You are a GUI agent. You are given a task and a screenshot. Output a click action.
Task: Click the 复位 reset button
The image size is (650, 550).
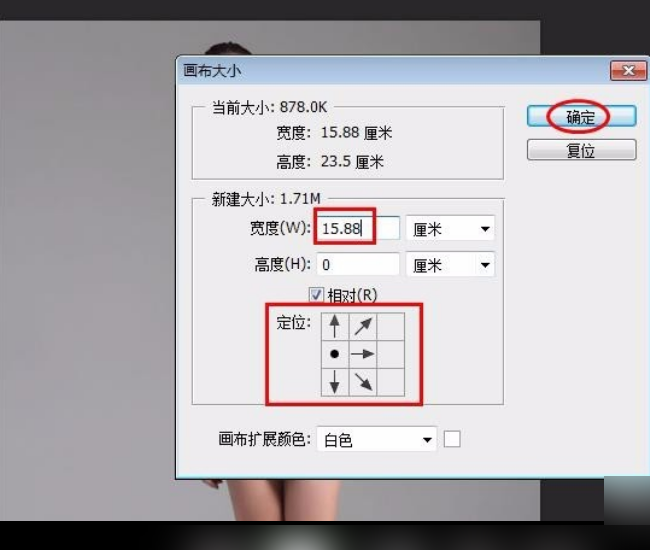(x=581, y=150)
